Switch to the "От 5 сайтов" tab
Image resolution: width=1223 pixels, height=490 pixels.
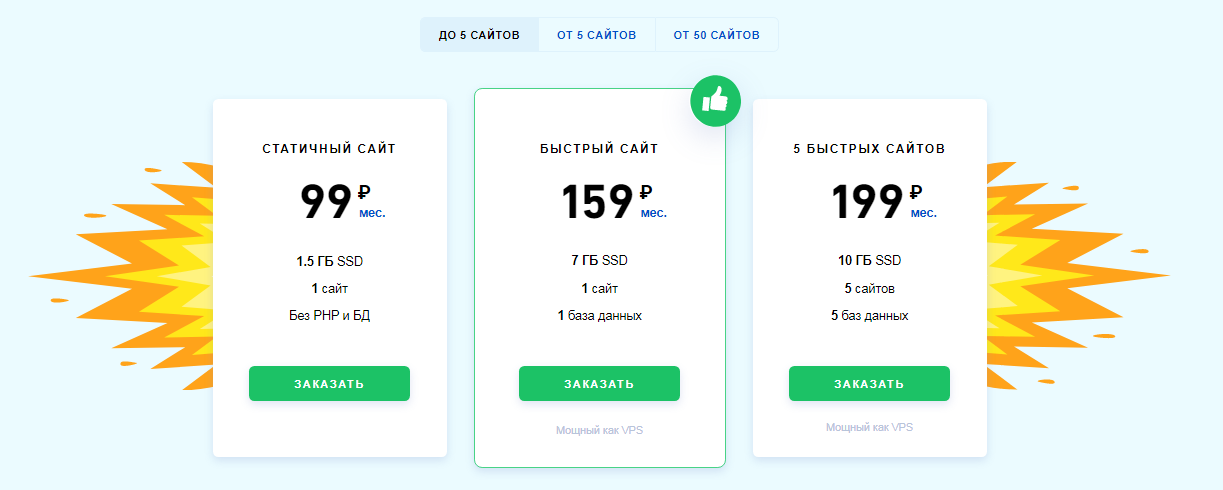(597, 35)
